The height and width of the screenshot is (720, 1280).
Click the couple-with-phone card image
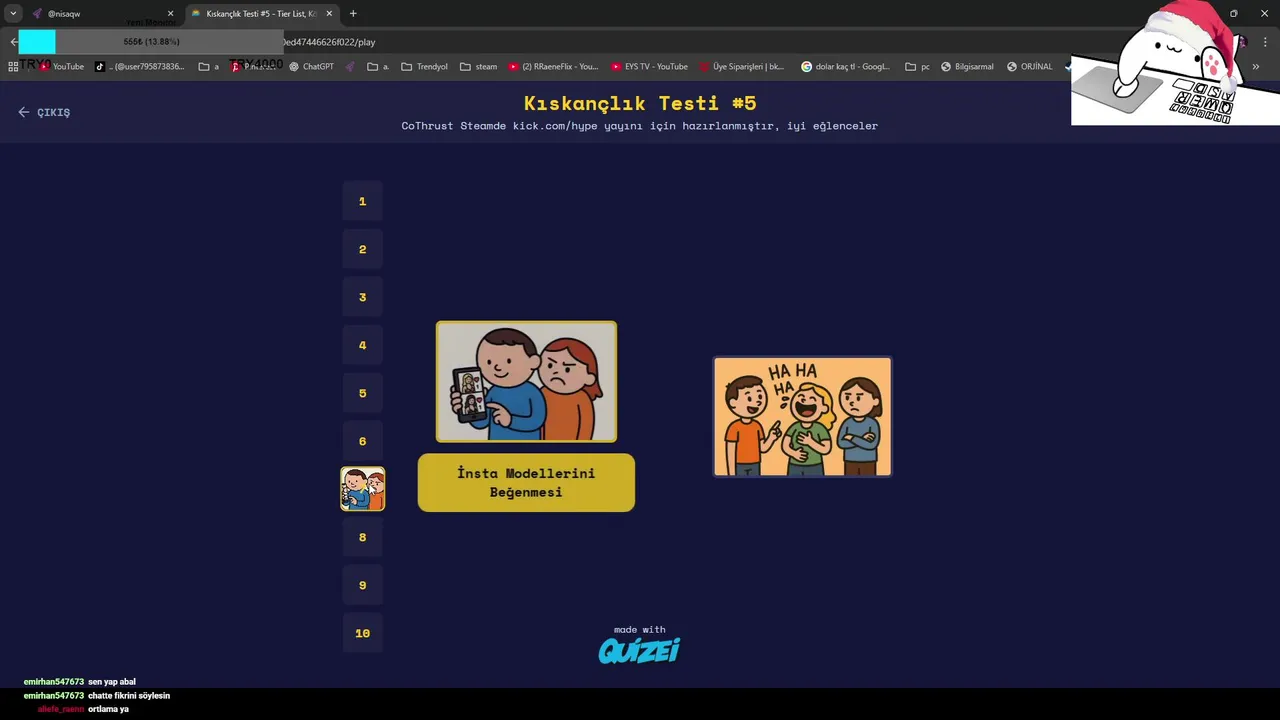click(x=526, y=382)
